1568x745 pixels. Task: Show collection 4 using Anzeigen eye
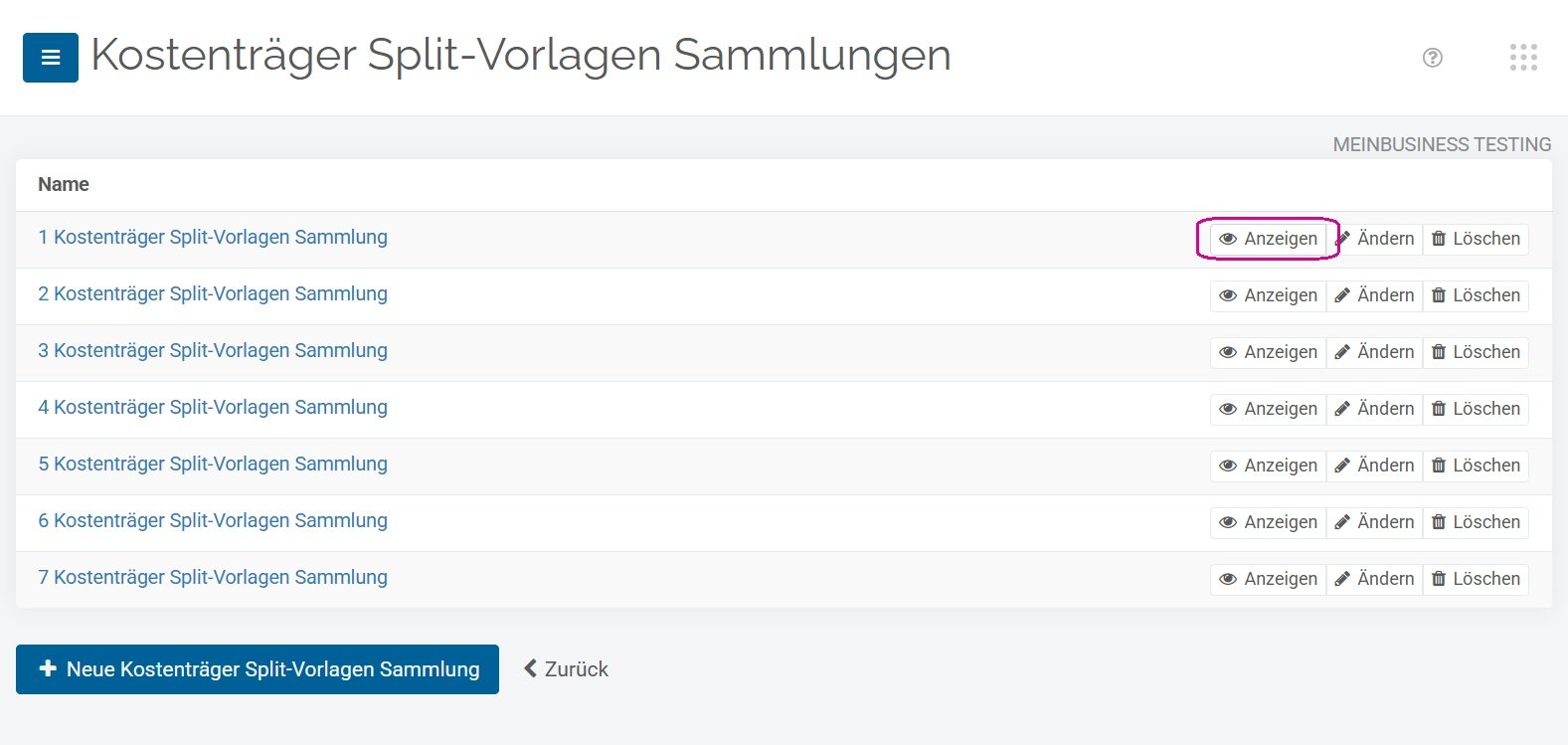click(1268, 409)
